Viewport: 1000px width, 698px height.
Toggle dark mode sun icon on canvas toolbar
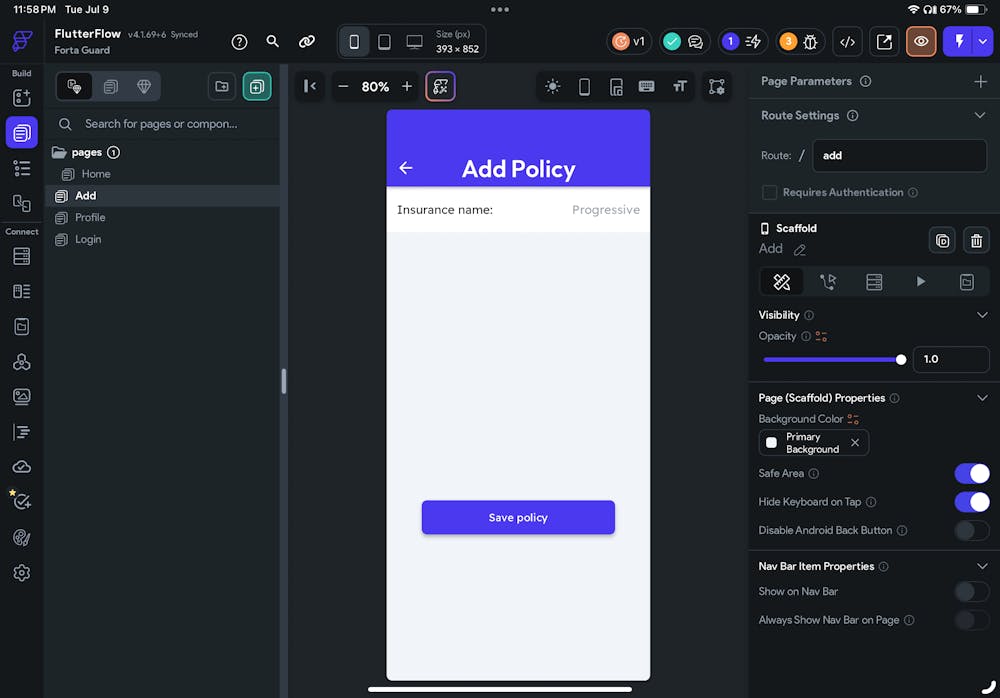[x=552, y=87]
